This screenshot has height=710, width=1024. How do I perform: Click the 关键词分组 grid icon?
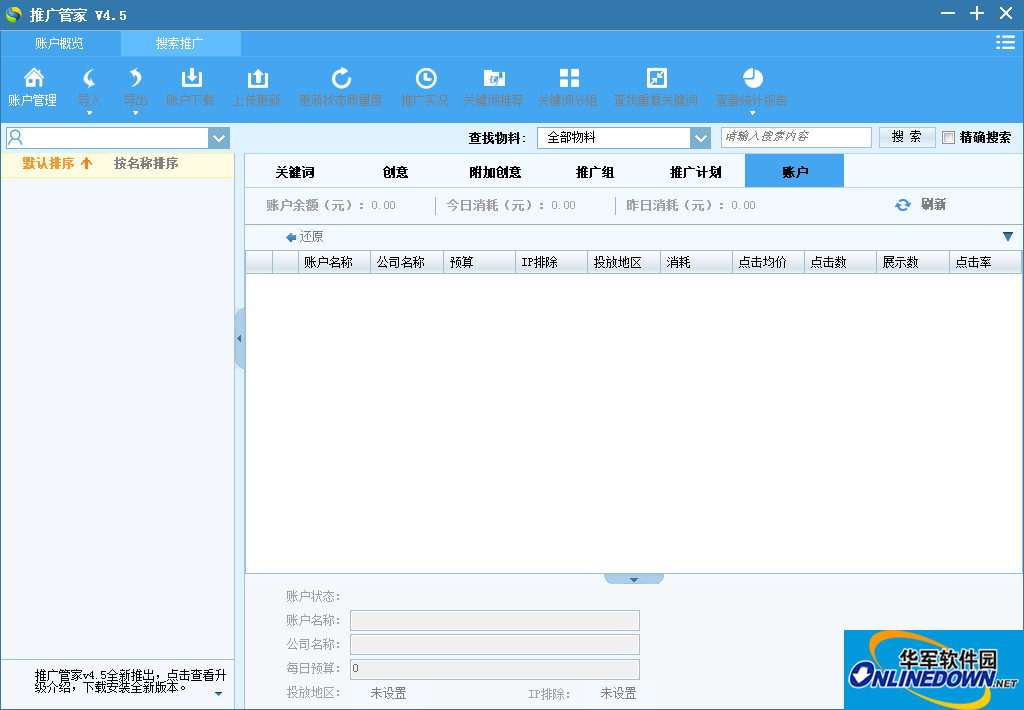coord(568,78)
